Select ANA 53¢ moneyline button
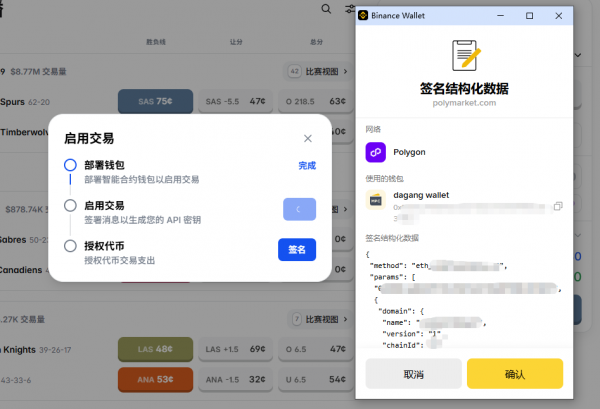Viewport: 600px width, 409px height. [x=155, y=380]
